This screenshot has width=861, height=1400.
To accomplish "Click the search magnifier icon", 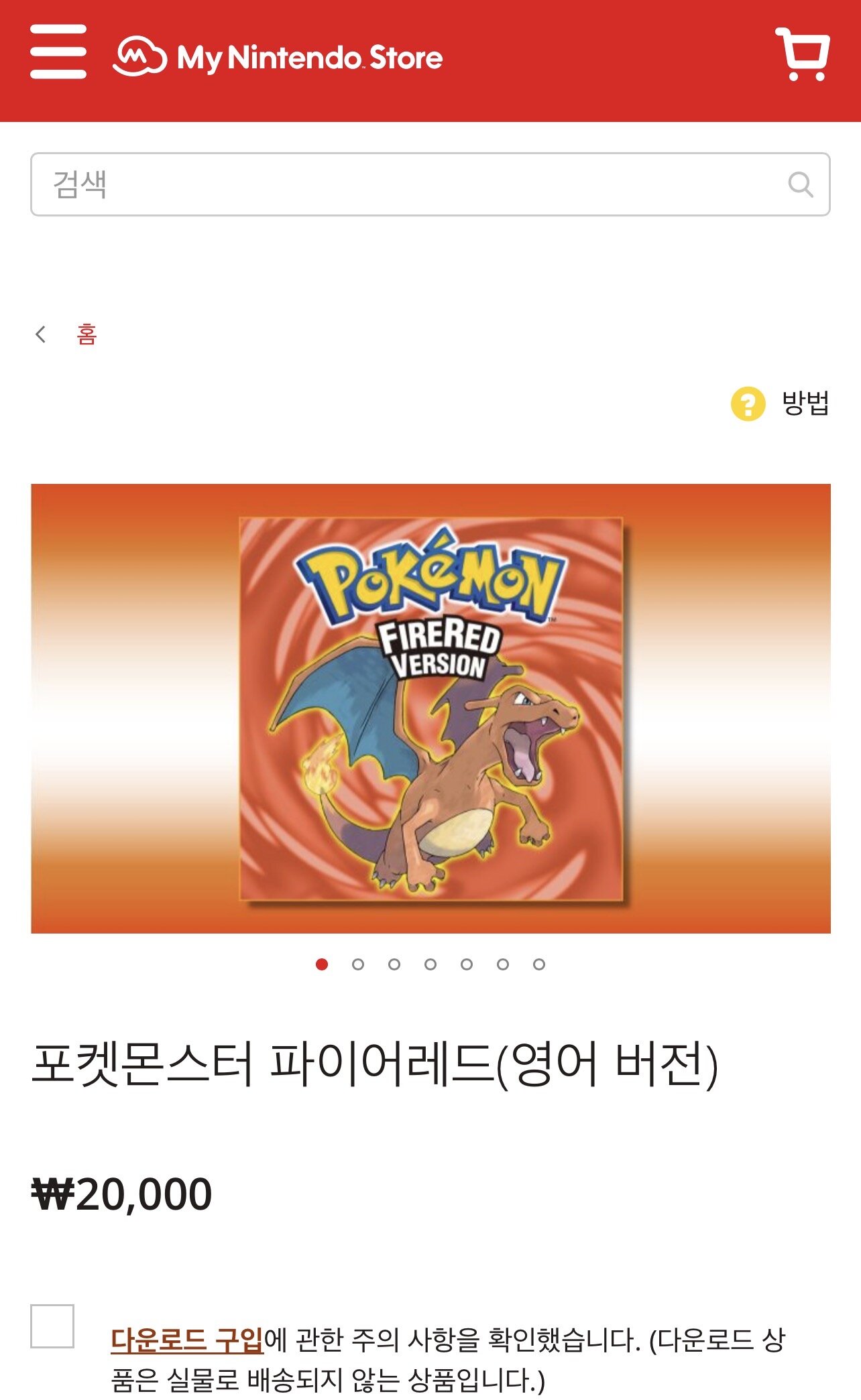I will (x=800, y=184).
